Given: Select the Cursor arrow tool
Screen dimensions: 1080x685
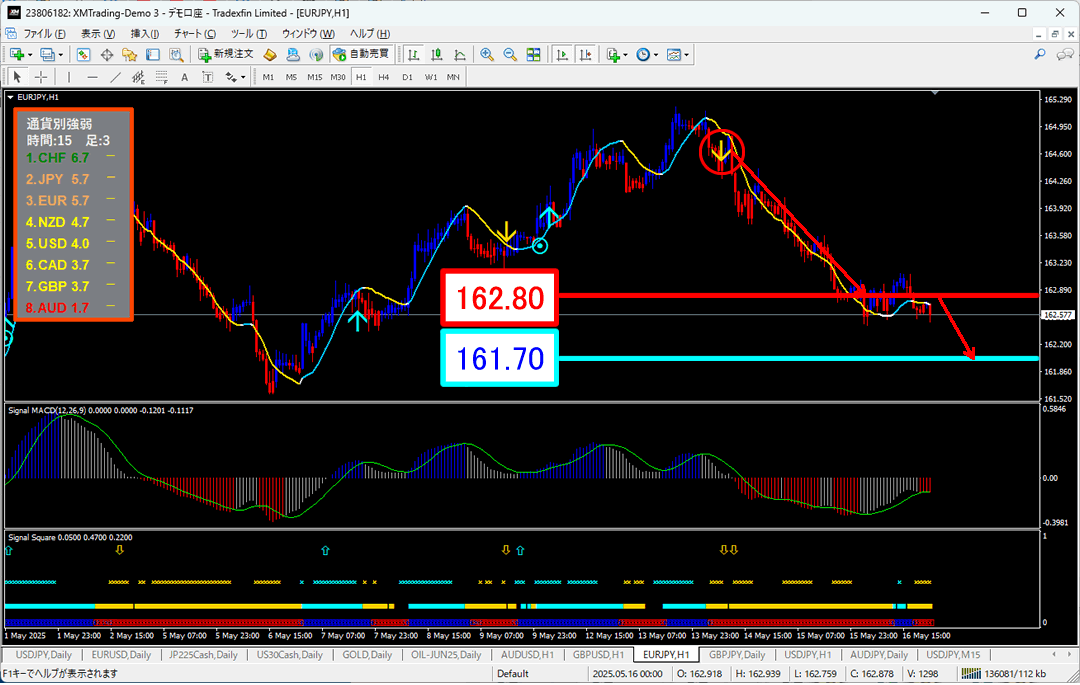Looking at the screenshot, I should pyautogui.click(x=17, y=77).
